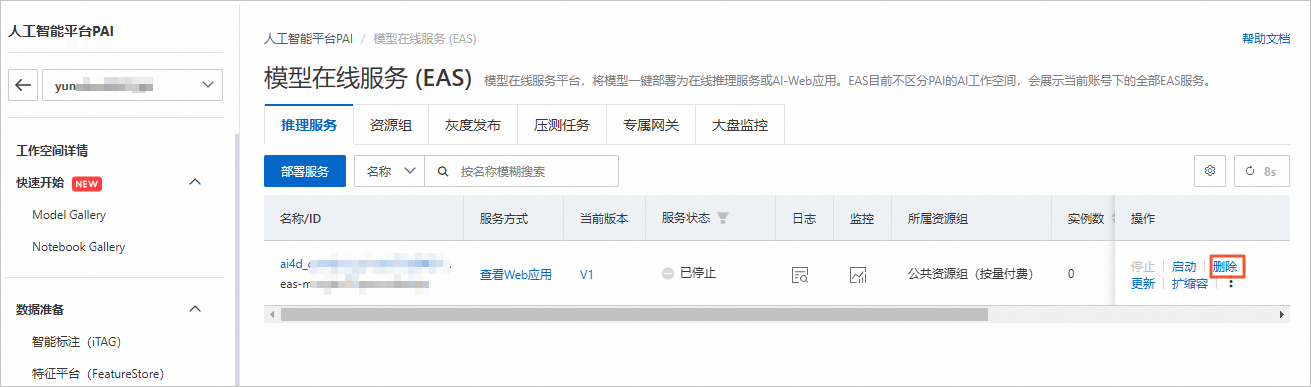
Task: Click the 名称/ID column header
Action: tap(300, 218)
